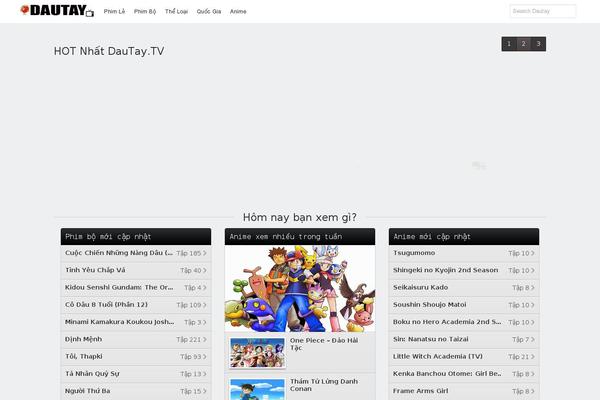Open Soushin Shoujo Matoi anime
600x400 pixels.
[429, 304]
